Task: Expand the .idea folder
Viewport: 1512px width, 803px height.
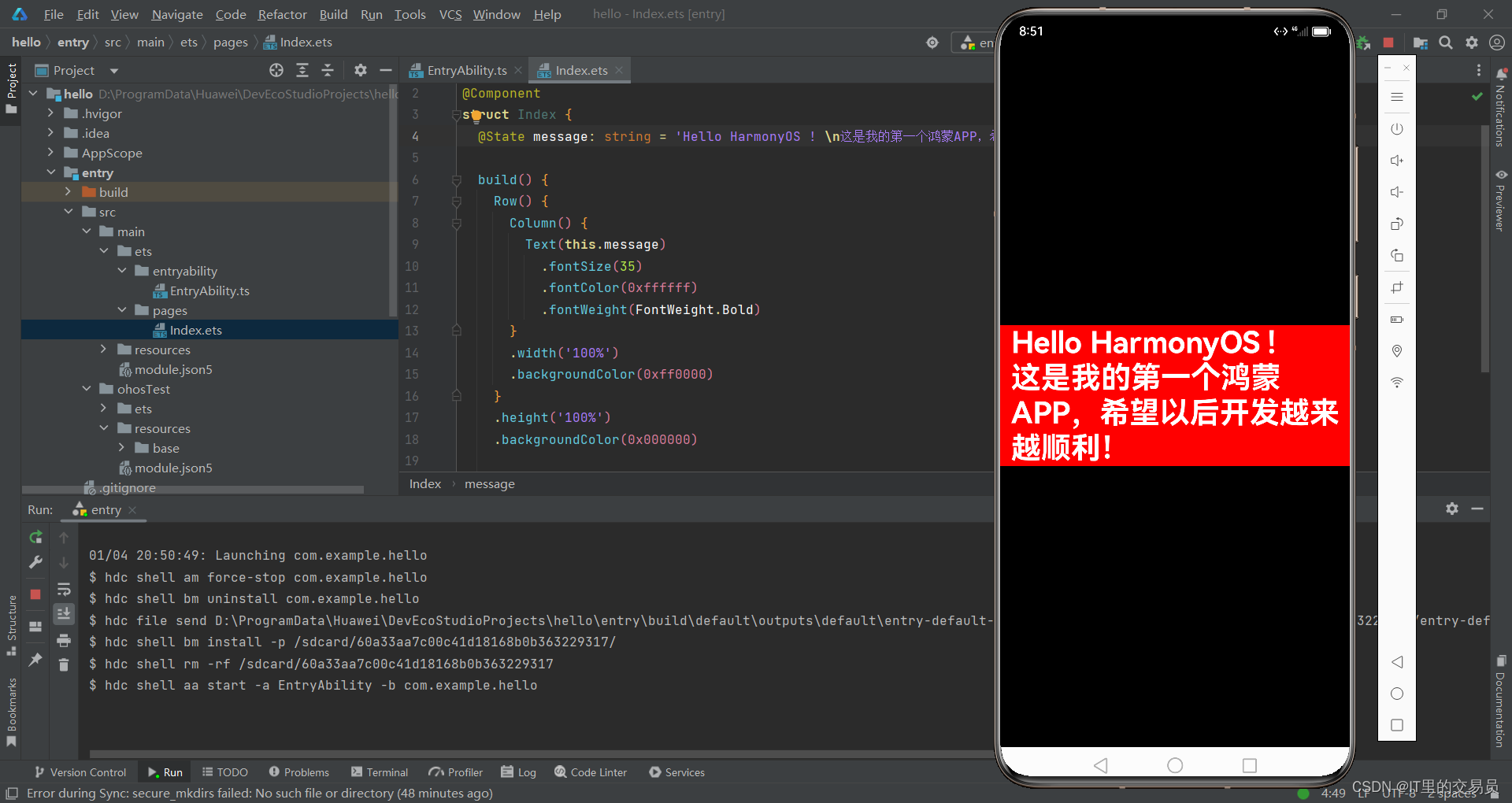Action: coord(50,133)
